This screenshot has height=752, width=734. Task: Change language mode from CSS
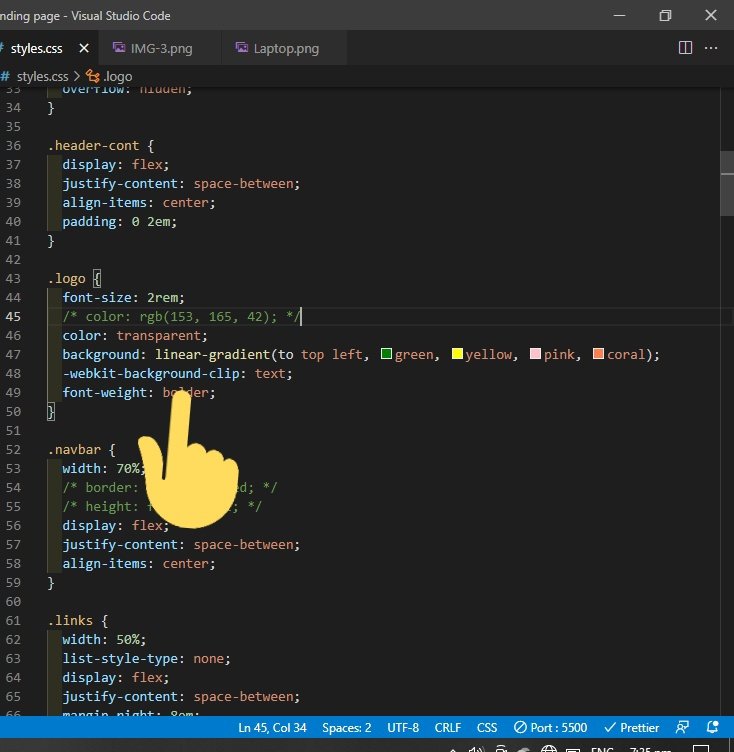[487, 728]
